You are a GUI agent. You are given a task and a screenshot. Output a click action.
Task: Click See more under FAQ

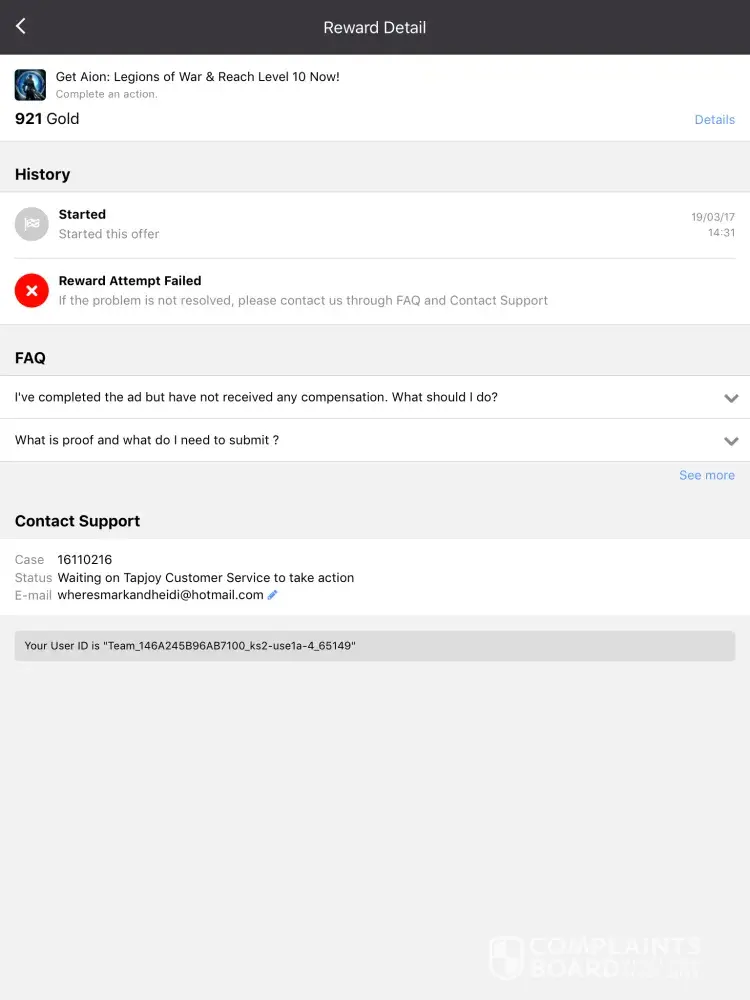click(x=706, y=476)
